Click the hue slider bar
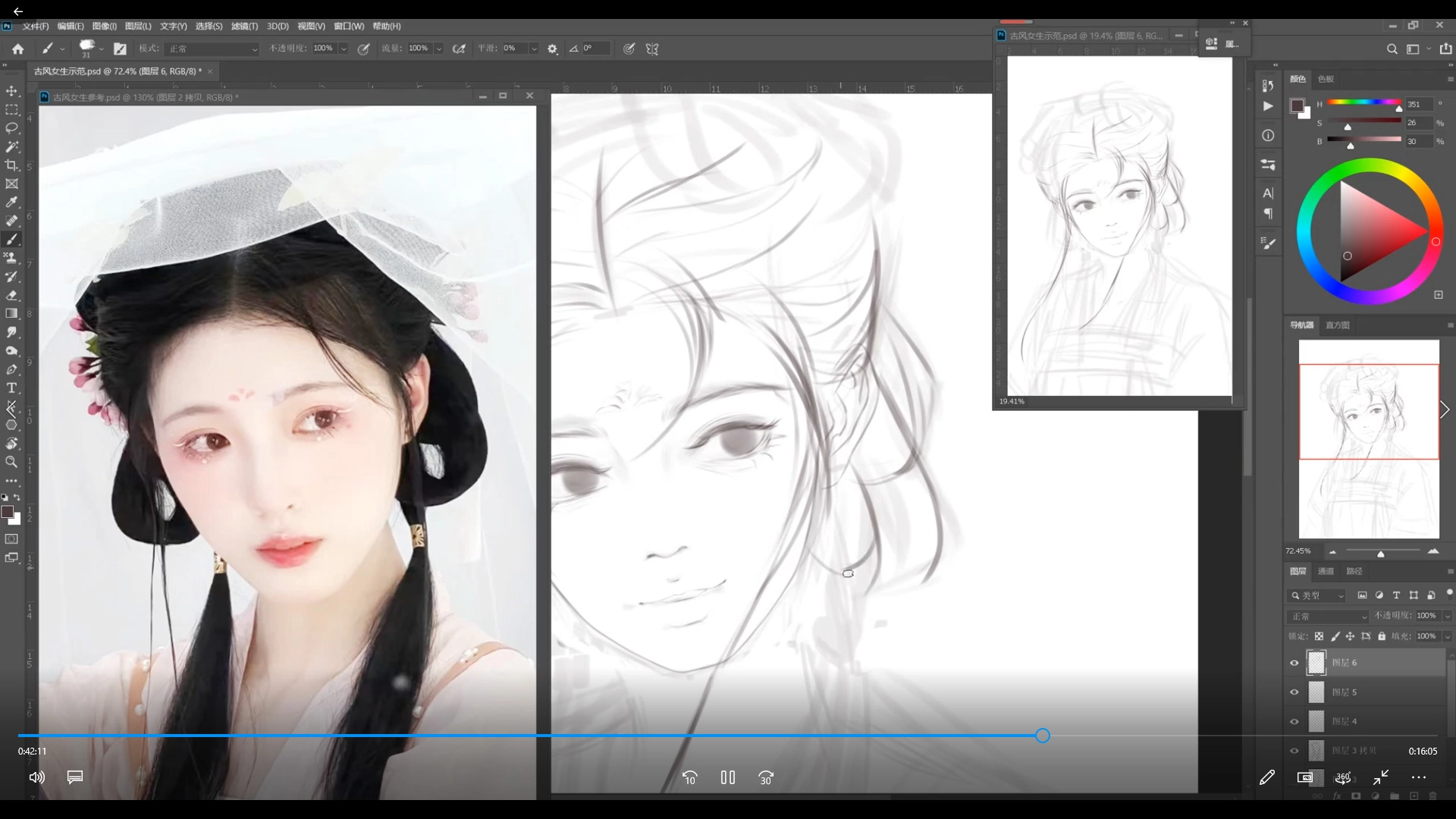 pos(1363,102)
